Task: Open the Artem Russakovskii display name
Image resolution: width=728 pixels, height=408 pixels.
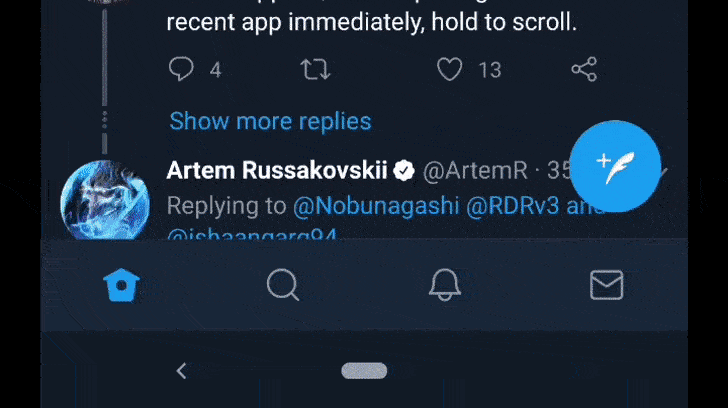Action: [277, 170]
